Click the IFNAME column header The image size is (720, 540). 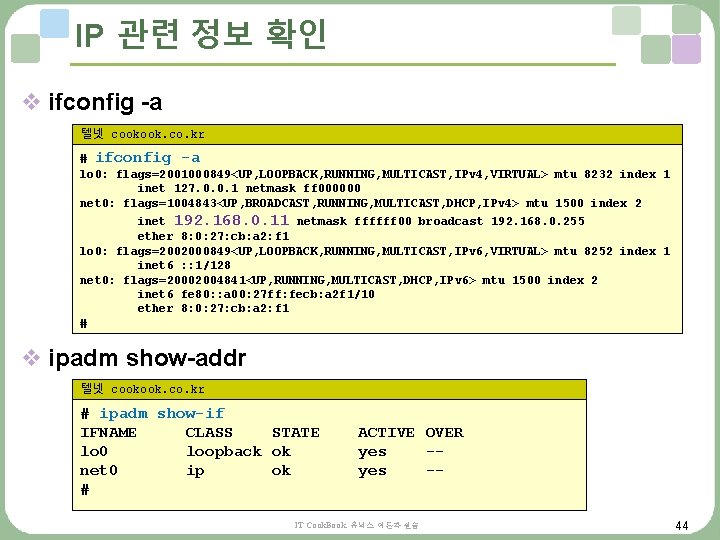(108, 433)
